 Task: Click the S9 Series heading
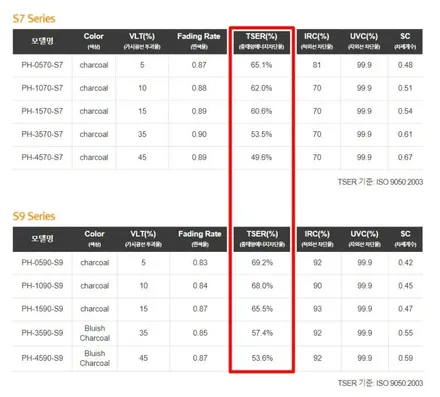coord(34,216)
